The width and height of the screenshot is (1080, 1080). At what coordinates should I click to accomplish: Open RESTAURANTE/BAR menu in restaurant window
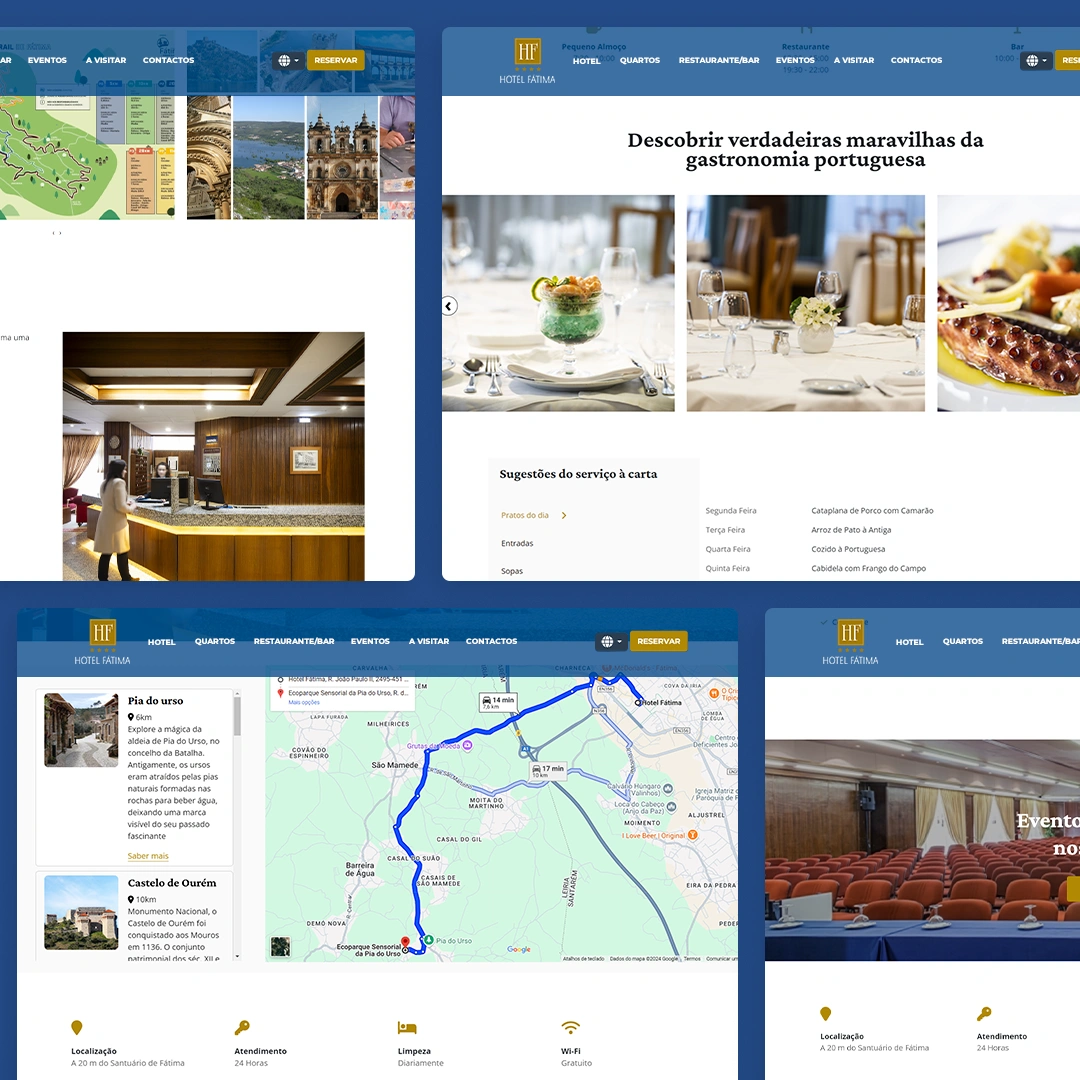coord(719,61)
